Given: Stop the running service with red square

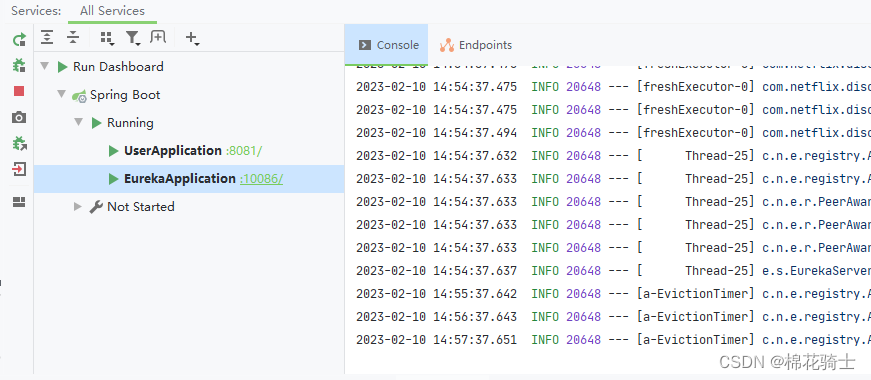Looking at the screenshot, I should click(19, 91).
